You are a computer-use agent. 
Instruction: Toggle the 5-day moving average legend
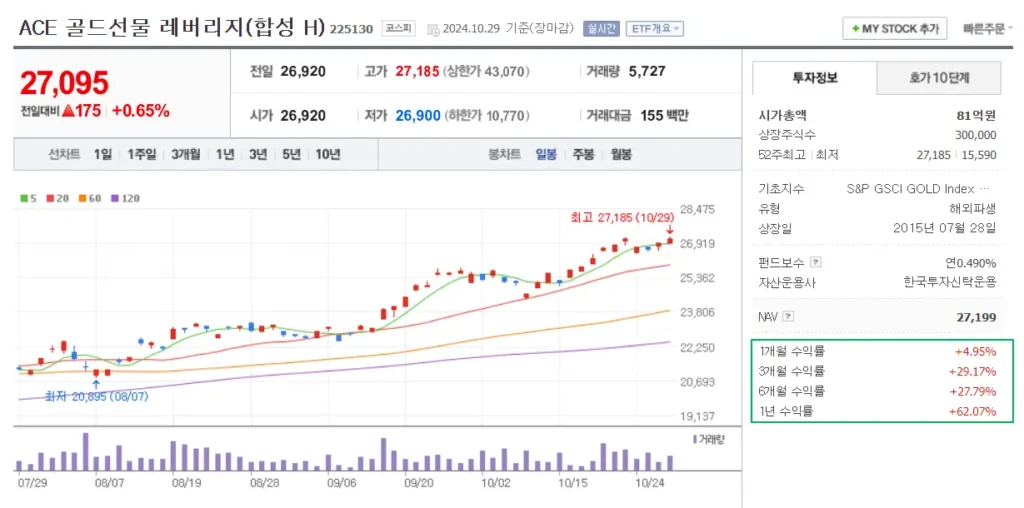29,198
